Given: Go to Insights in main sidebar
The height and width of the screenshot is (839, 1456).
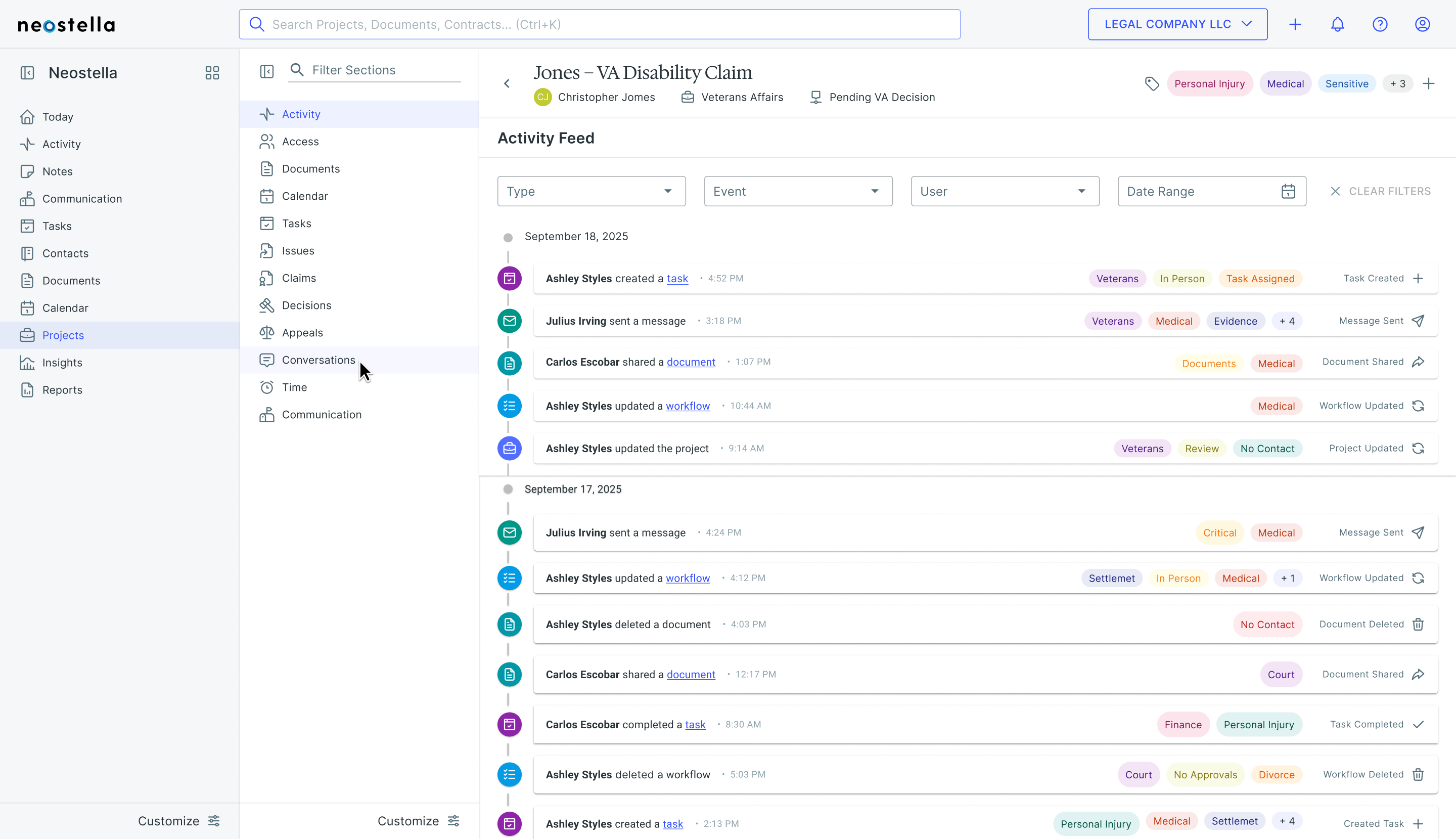Looking at the screenshot, I should pyautogui.click(x=62, y=363).
